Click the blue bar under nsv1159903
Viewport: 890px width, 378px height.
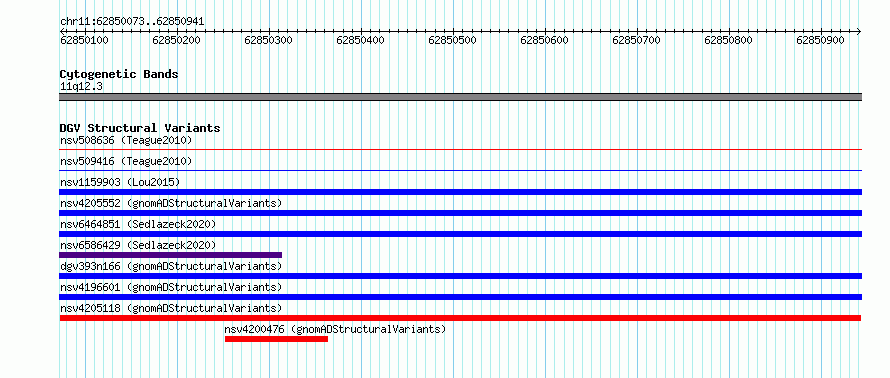(x=460, y=192)
